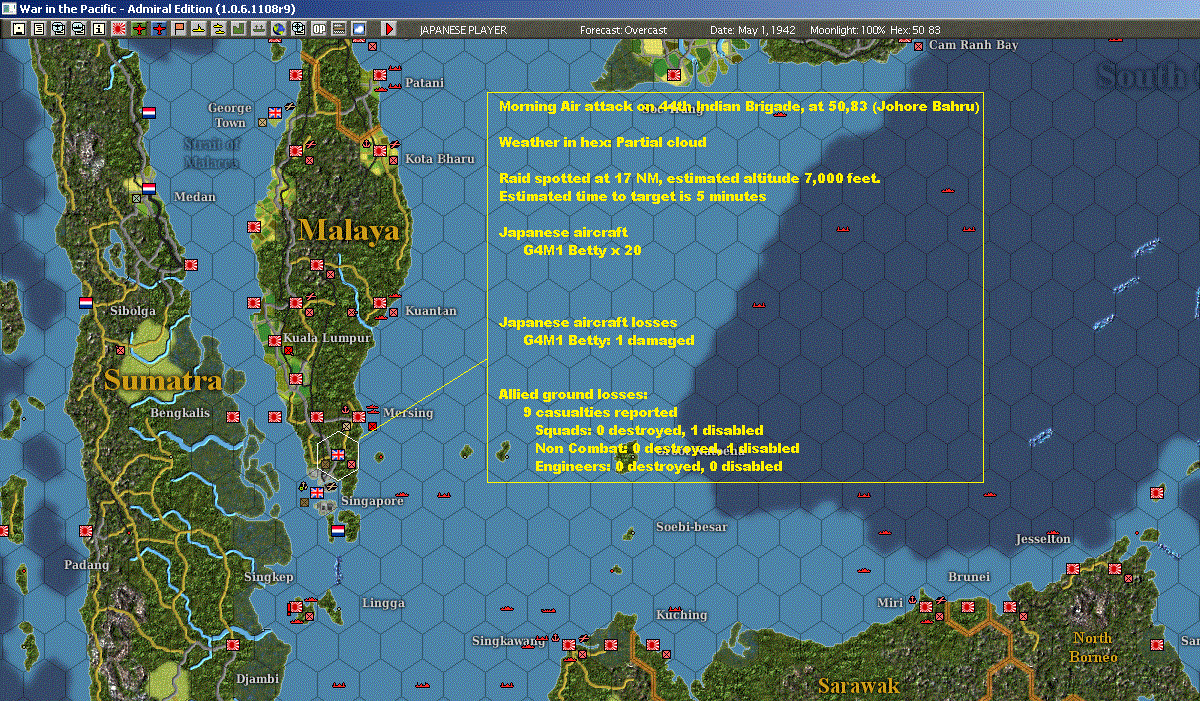Click the Kuching map label
This screenshot has height=701, width=1200.
(682, 615)
